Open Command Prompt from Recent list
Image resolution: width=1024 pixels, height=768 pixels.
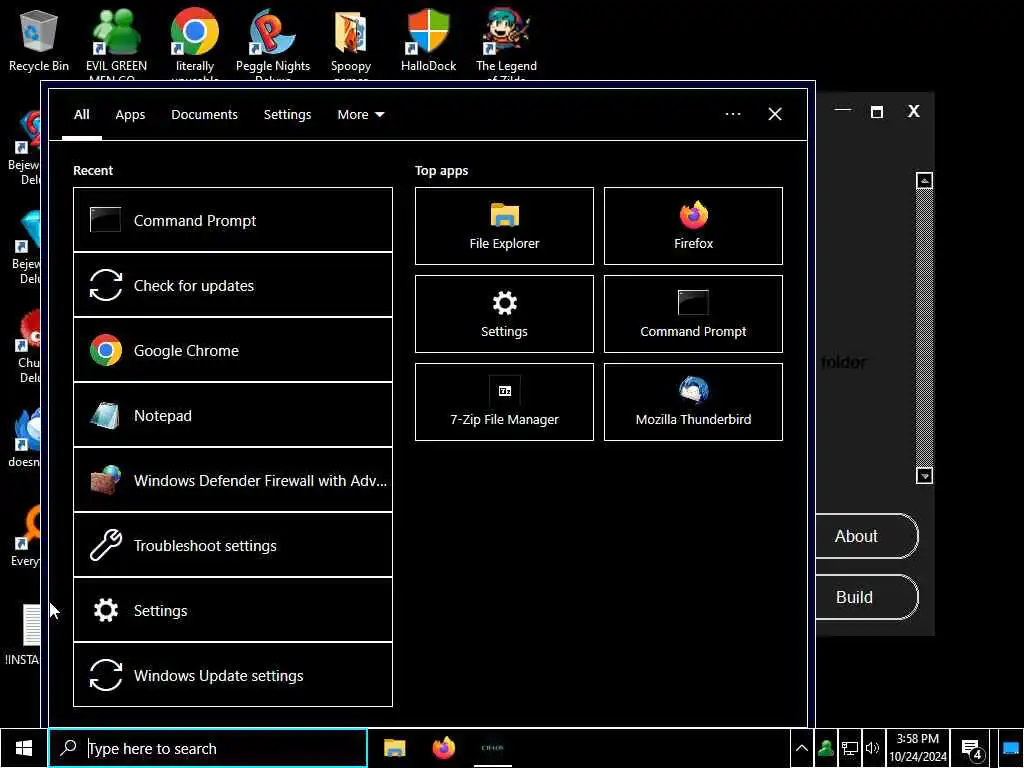point(232,219)
